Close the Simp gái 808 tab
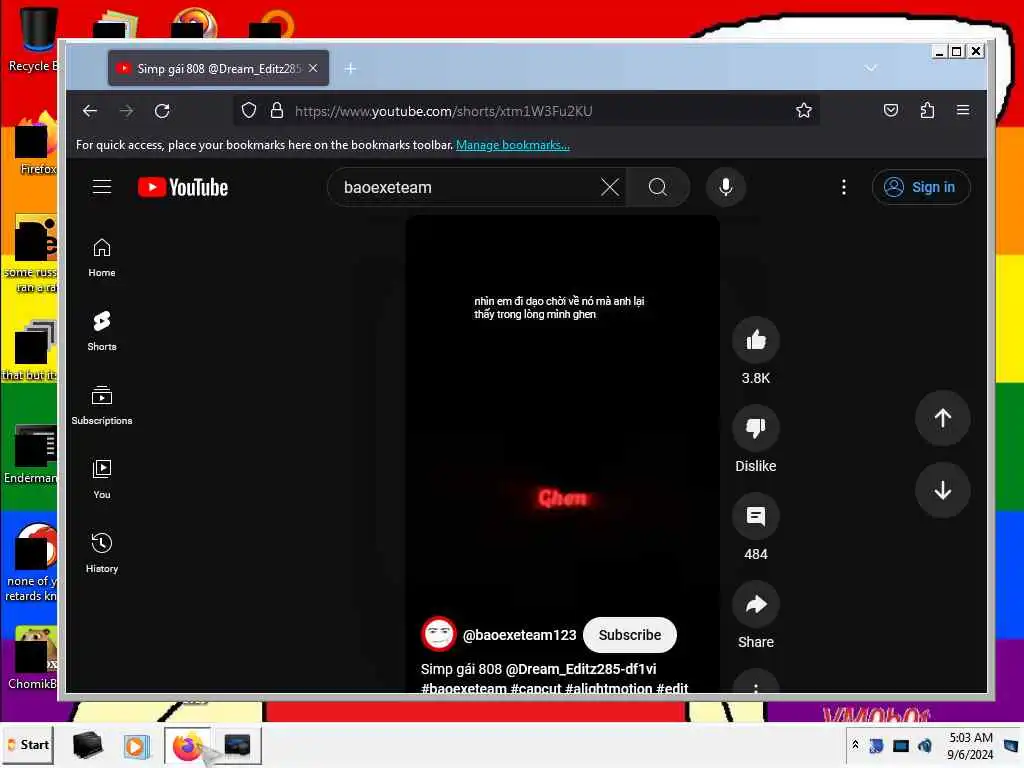This screenshot has width=1024, height=768. tap(313, 68)
